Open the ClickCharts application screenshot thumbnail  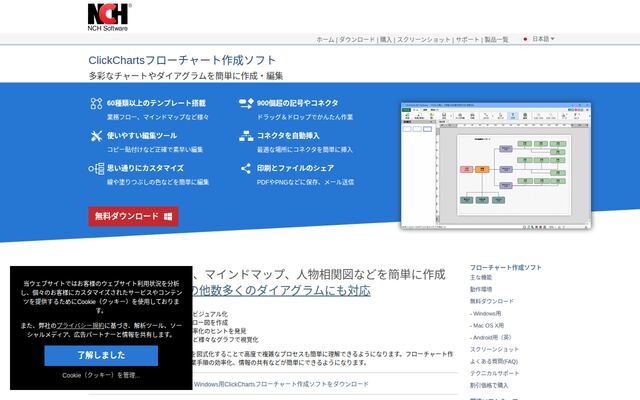[x=496, y=165]
